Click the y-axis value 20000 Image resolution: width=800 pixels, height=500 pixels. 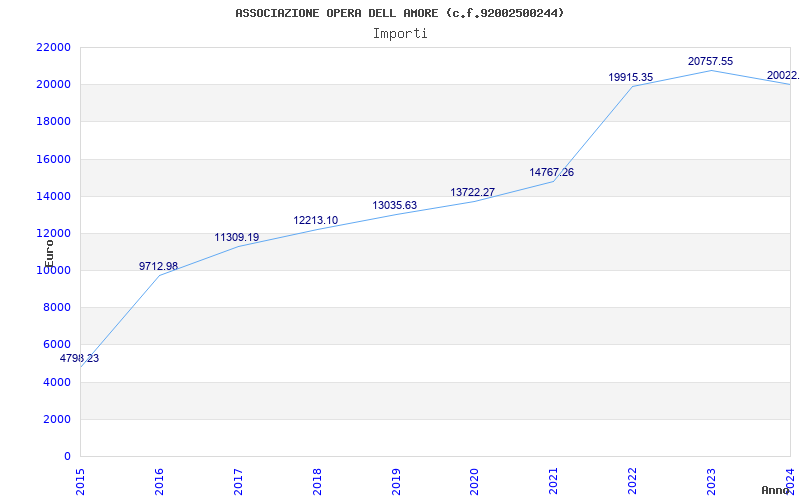pos(53,85)
